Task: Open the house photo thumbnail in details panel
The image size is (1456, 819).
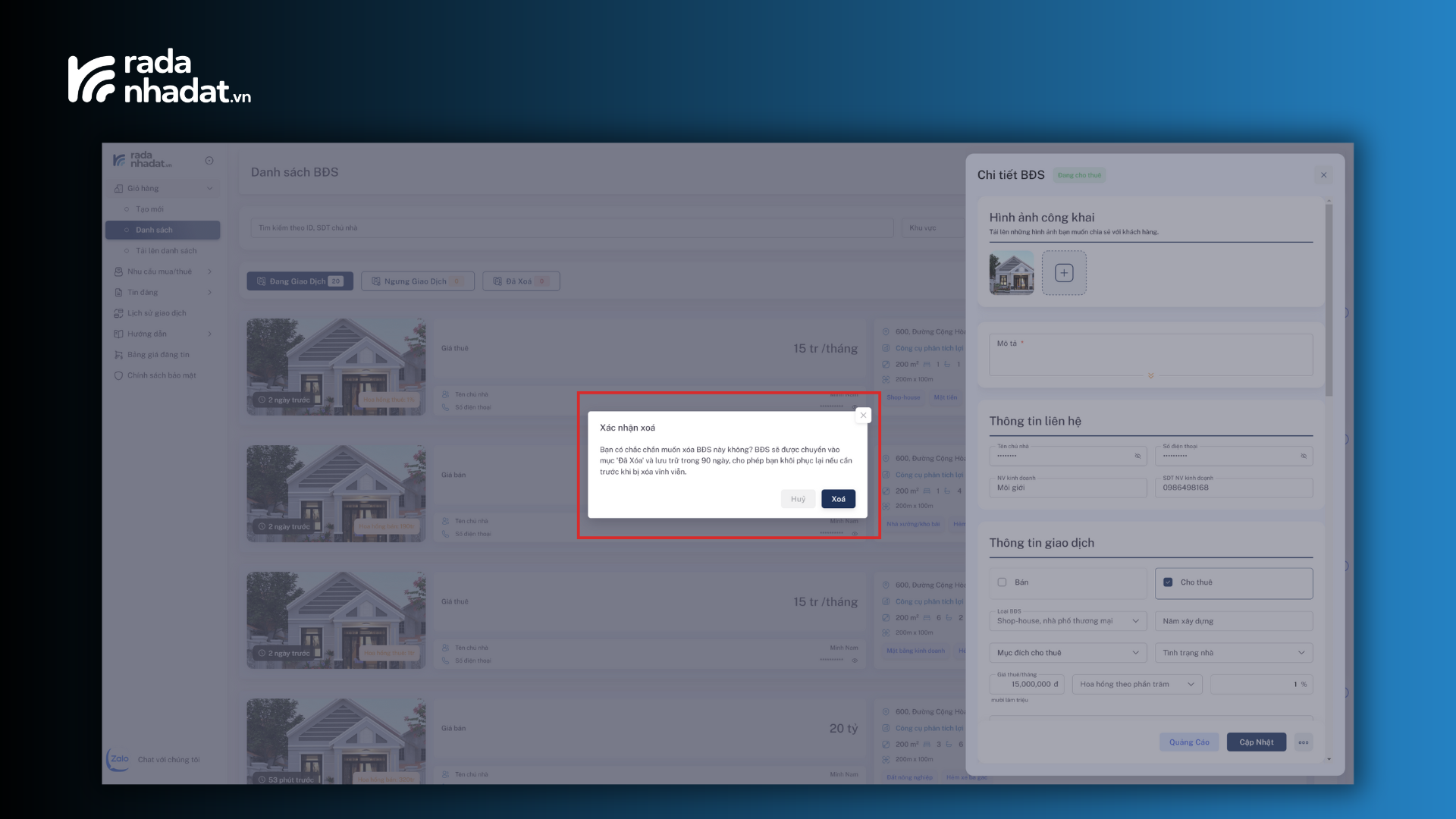Action: (x=1012, y=273)
